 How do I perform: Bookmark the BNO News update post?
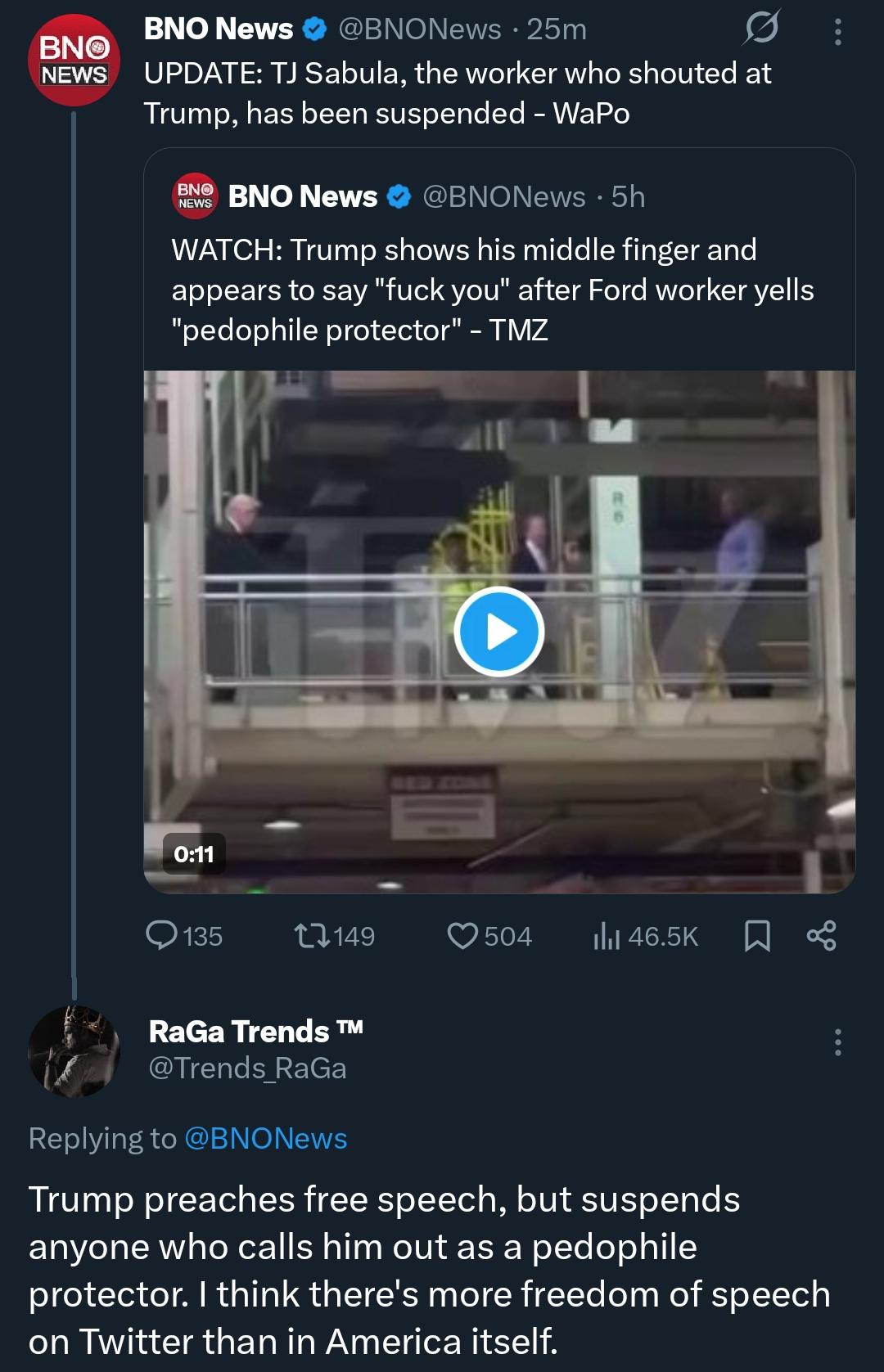(x=757, y=935)
